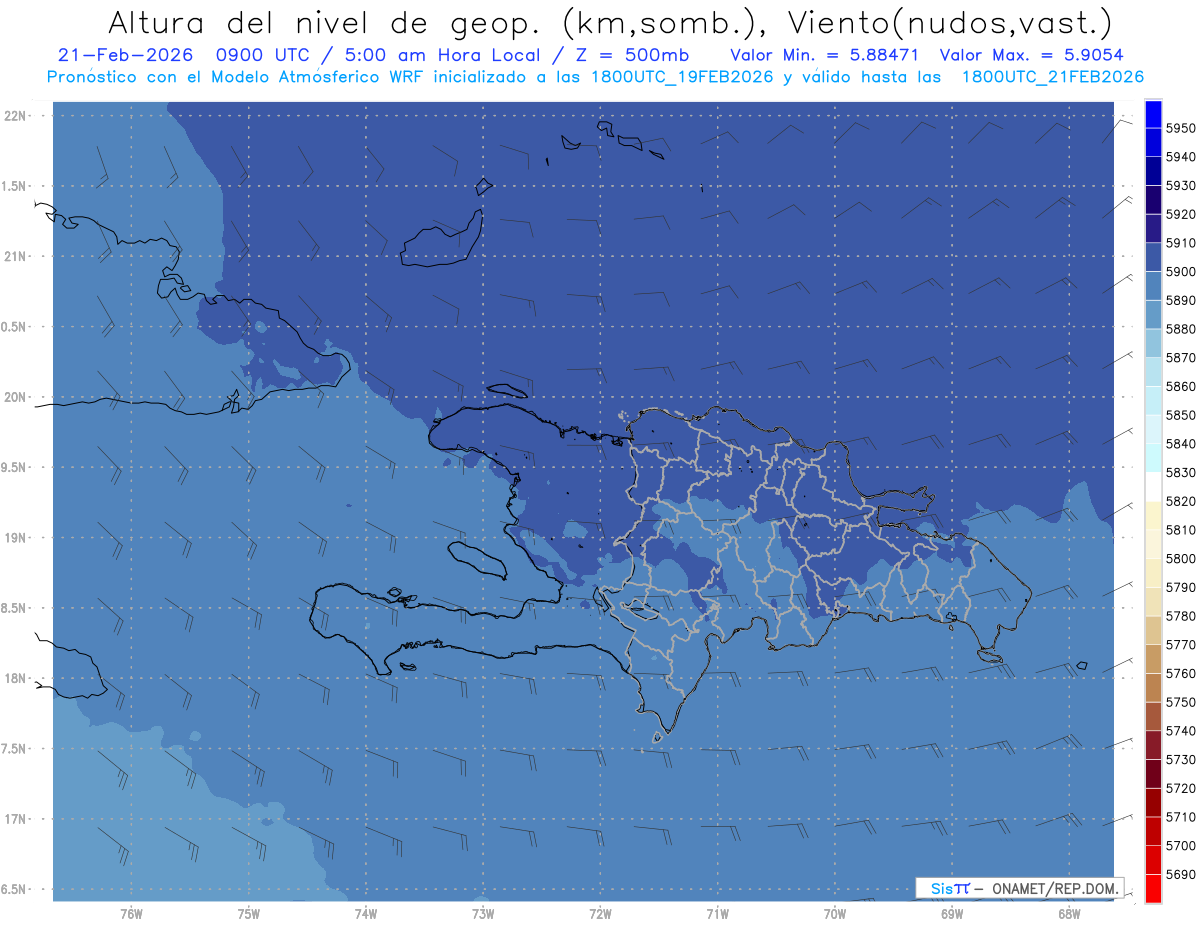This screenshot has height=927, width=1200.
Task: Click the longitude label '72W'
Action: point(600,914)
